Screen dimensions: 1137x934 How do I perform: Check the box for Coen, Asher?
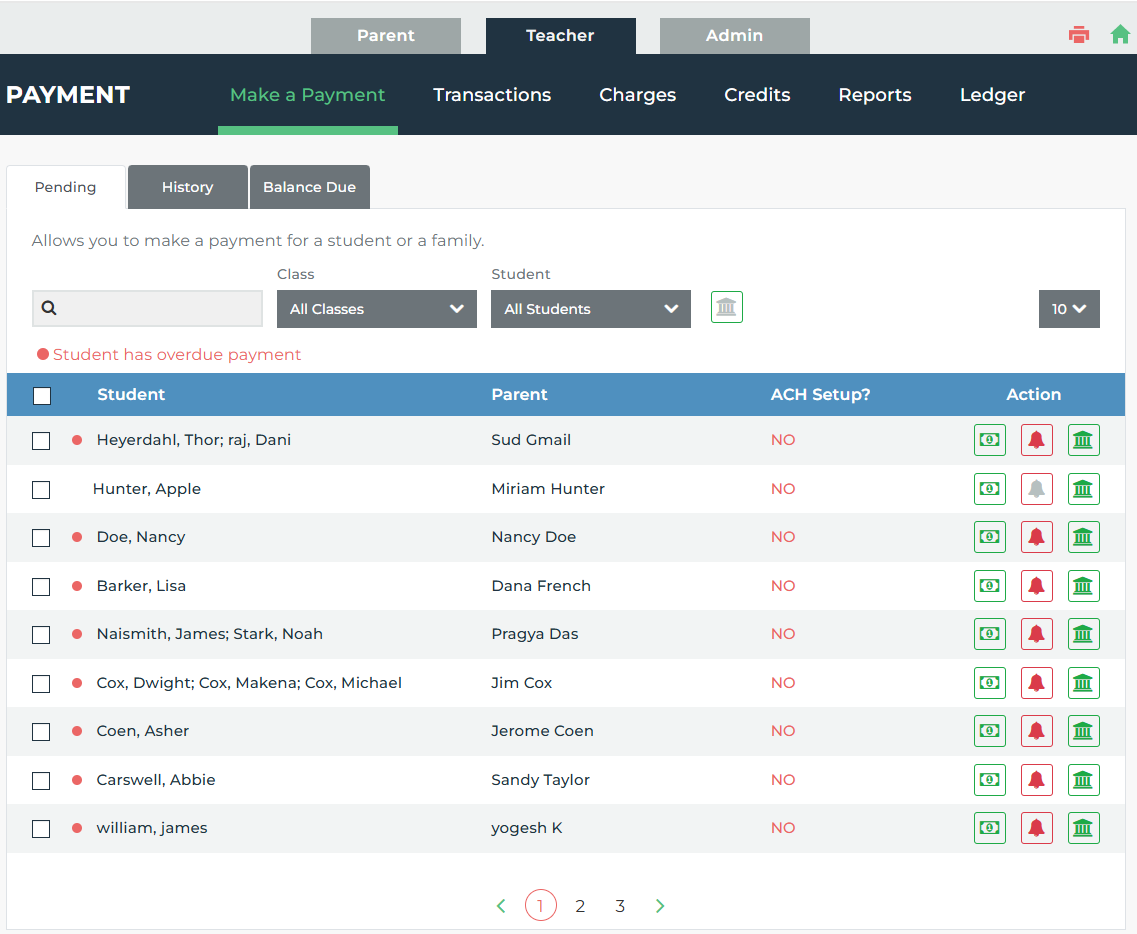[41, 732]
